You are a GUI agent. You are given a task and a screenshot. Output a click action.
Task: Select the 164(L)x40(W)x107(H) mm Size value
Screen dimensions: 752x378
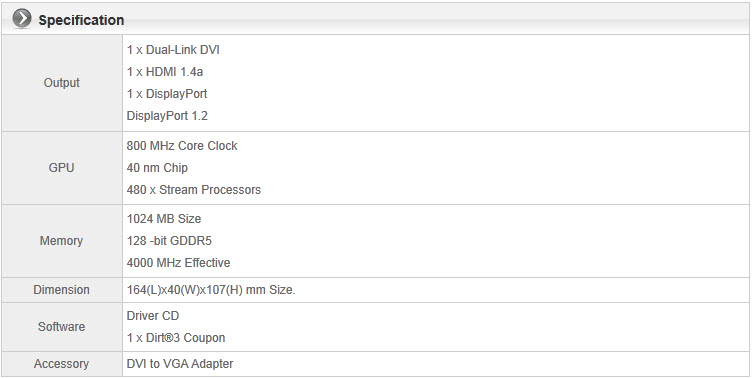[211, 290]
